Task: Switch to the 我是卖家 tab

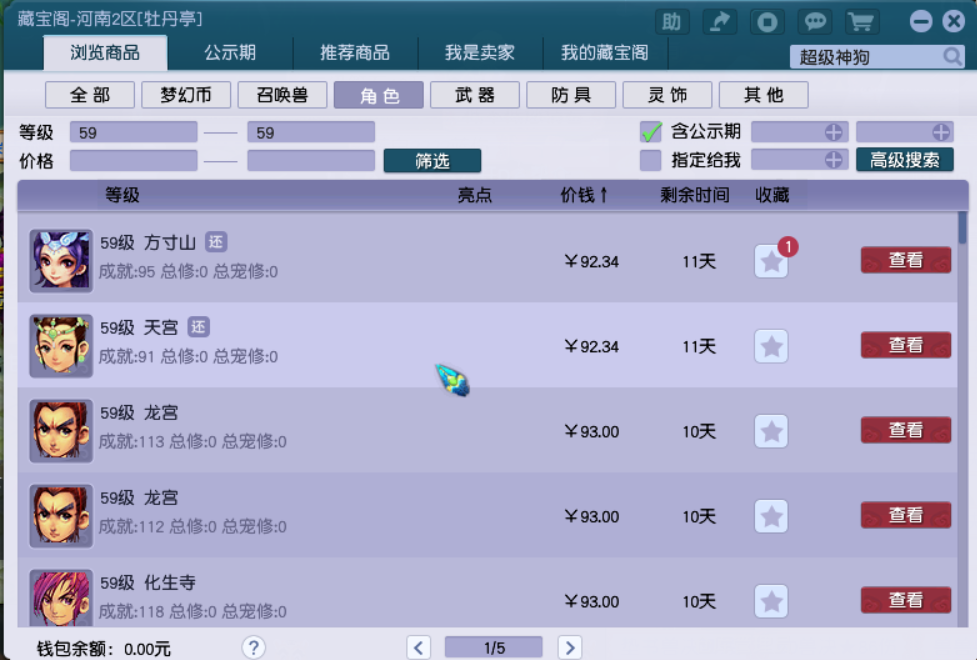Action: [479, 53]
